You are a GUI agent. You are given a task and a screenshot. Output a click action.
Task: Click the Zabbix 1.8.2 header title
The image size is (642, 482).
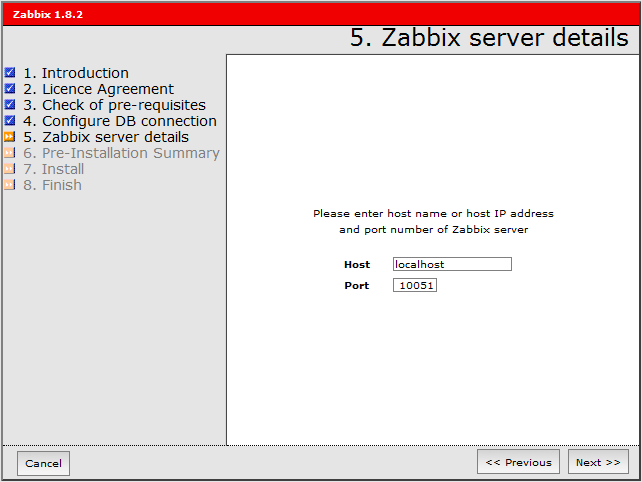tap(48, 14)
